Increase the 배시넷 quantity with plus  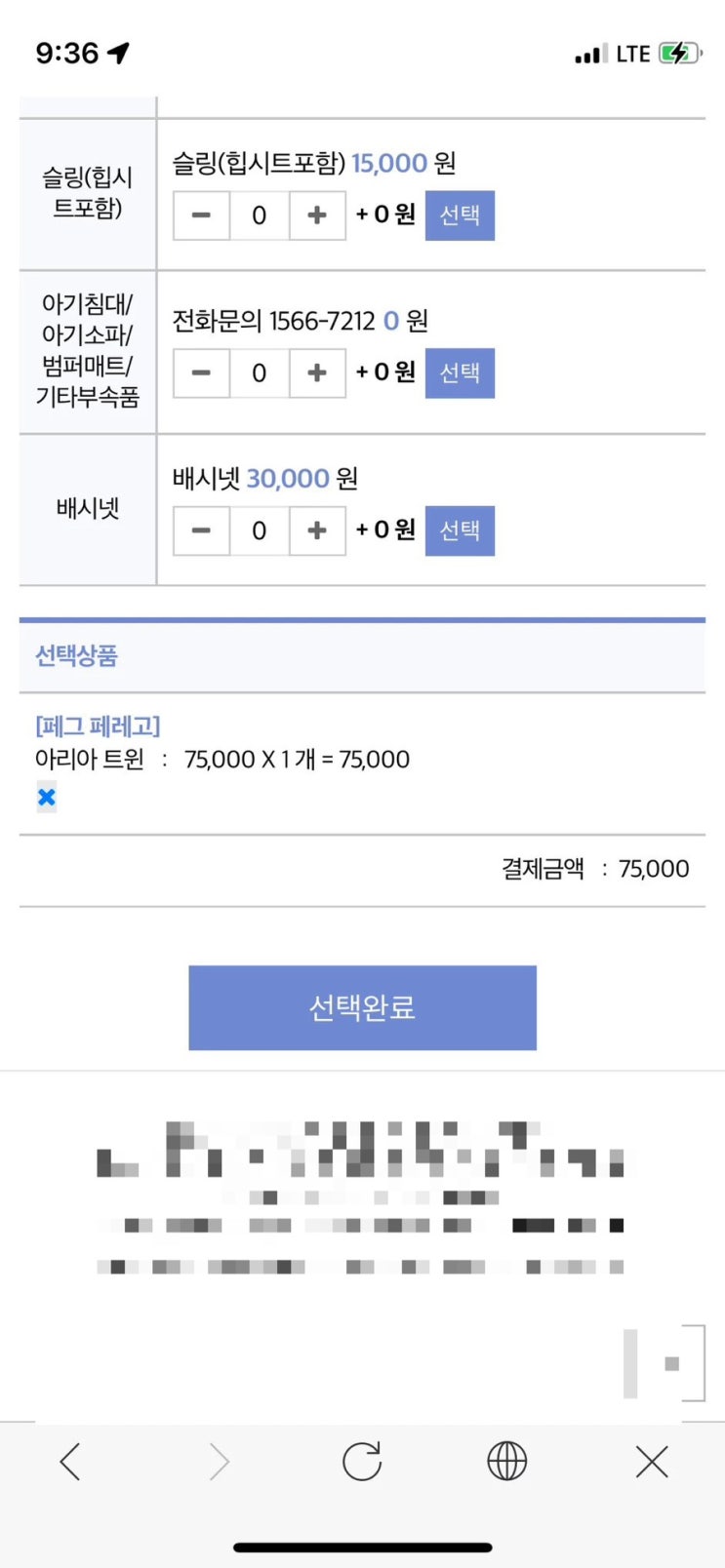tap(317, 530)
